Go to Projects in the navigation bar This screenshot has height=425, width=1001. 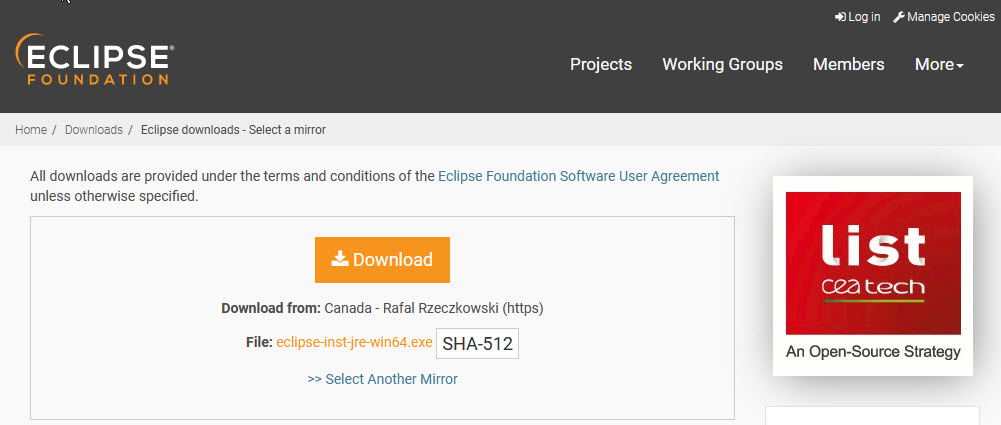601,64
